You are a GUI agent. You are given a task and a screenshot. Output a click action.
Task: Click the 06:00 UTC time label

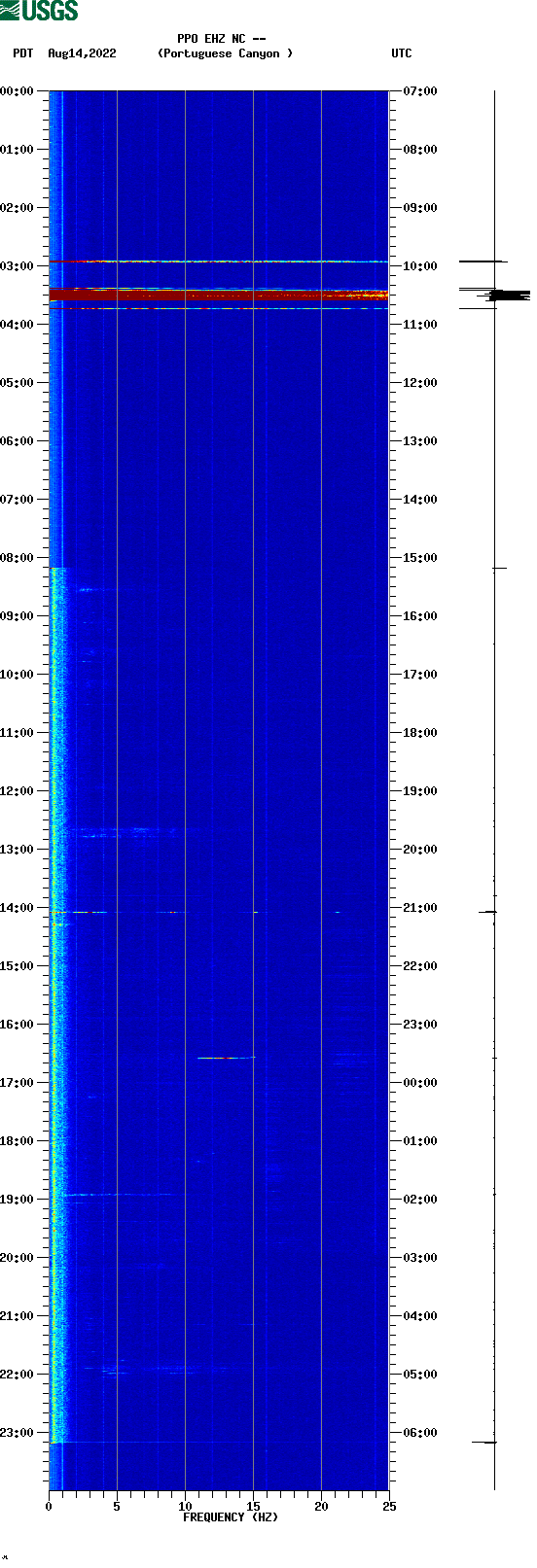[420, 1432]
